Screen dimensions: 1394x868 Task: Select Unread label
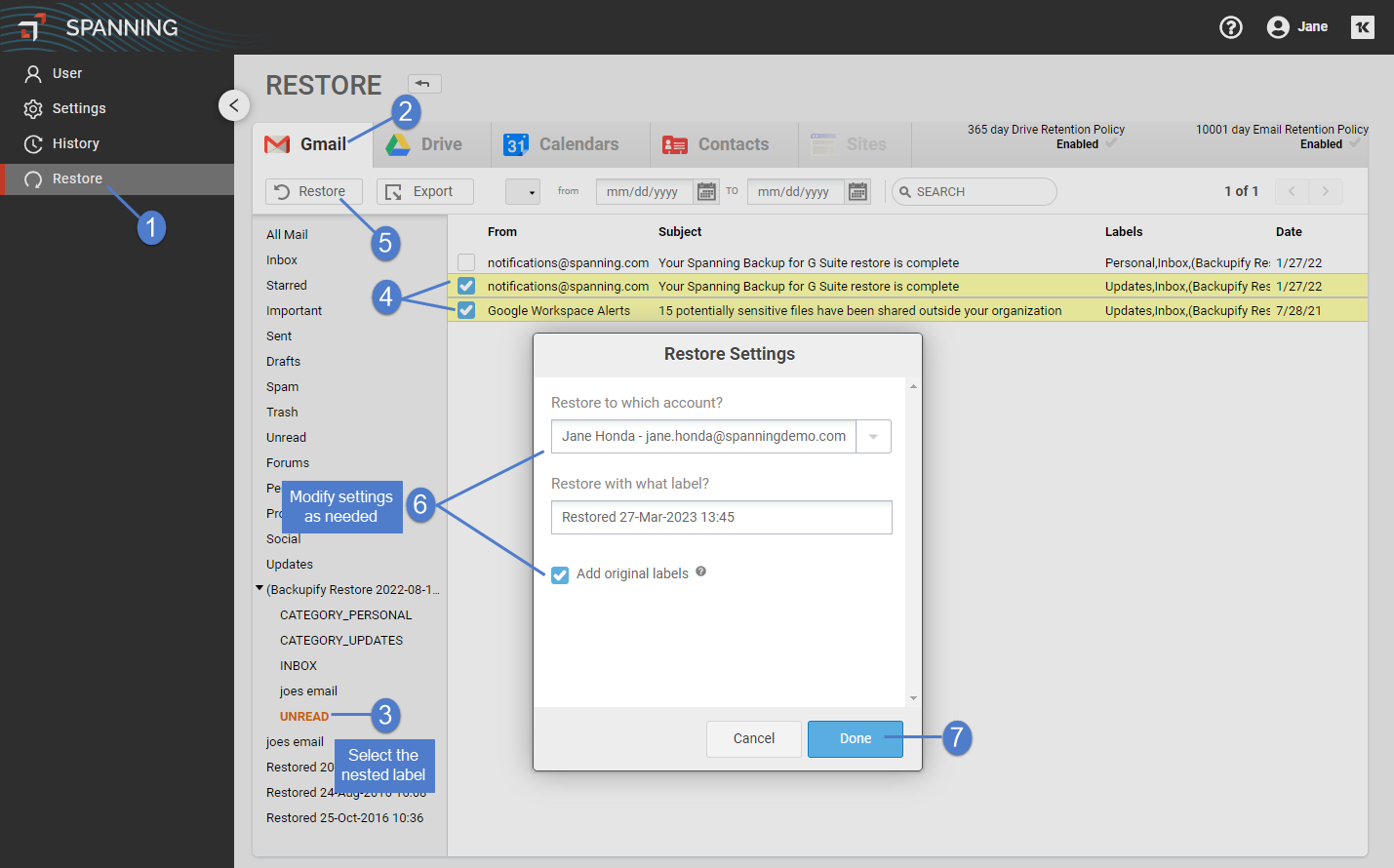coord(286,437)
